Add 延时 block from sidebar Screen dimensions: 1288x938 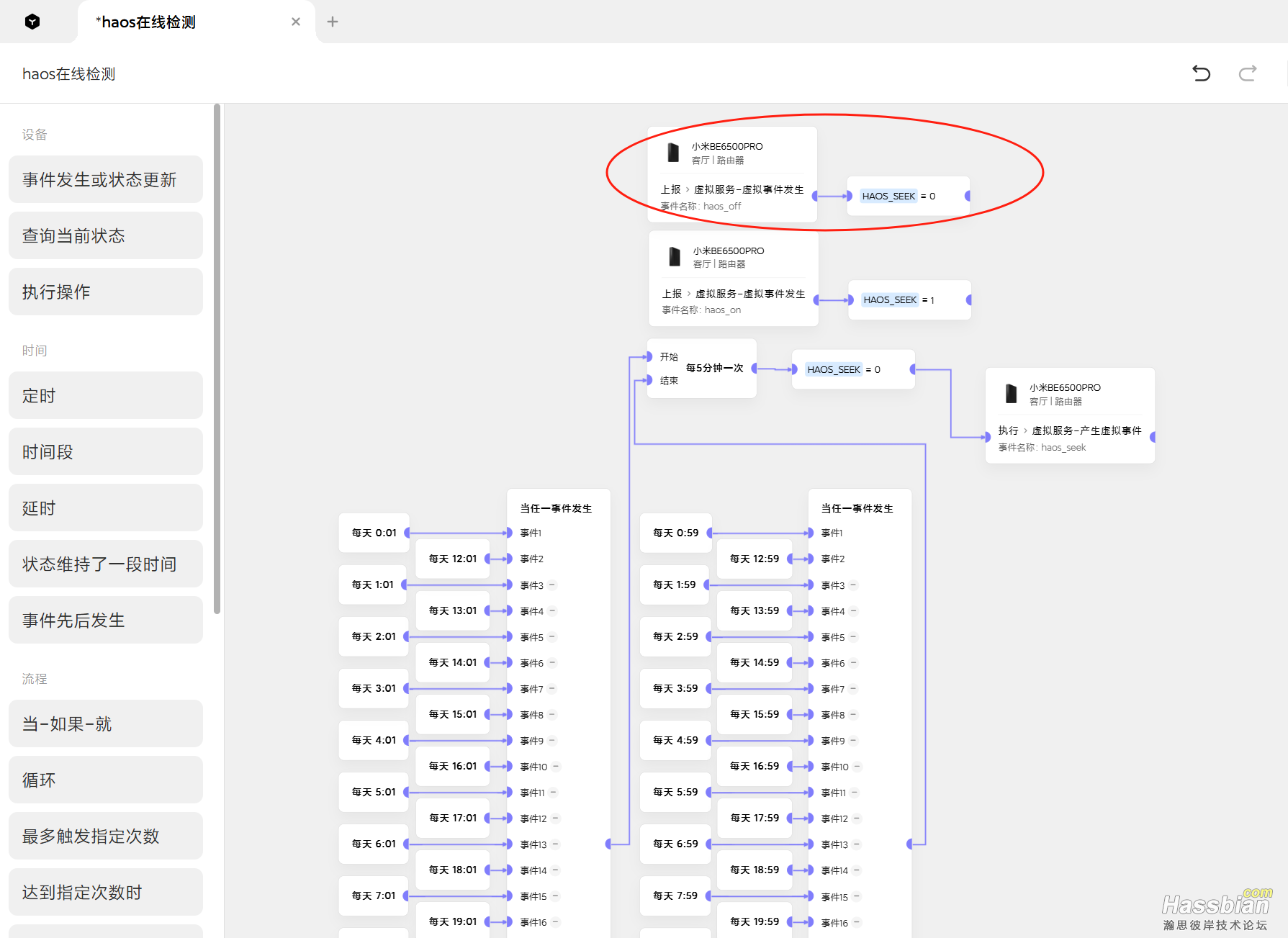pos(106,508)
